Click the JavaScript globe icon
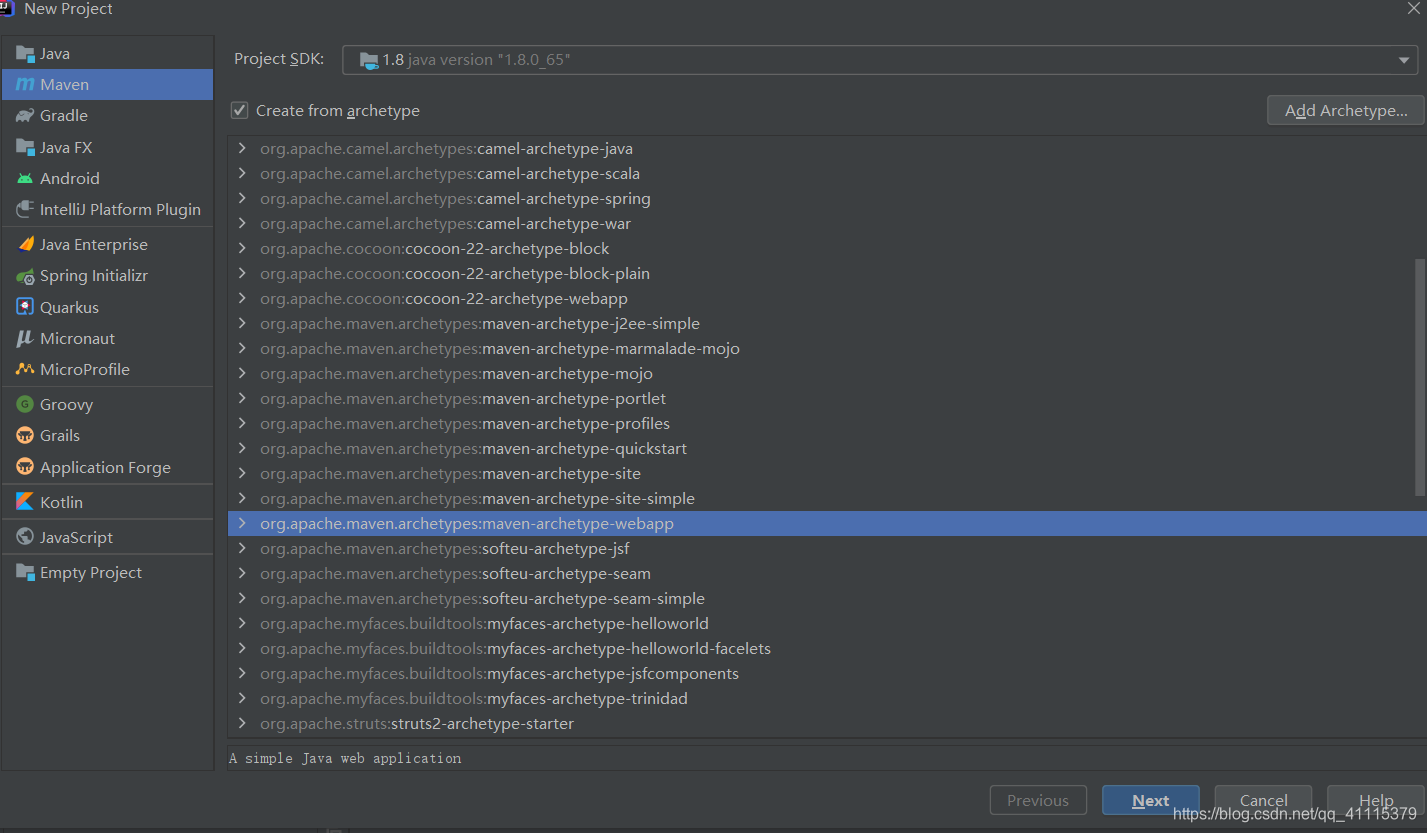The image size is (1427, 833). pos(25,537)
